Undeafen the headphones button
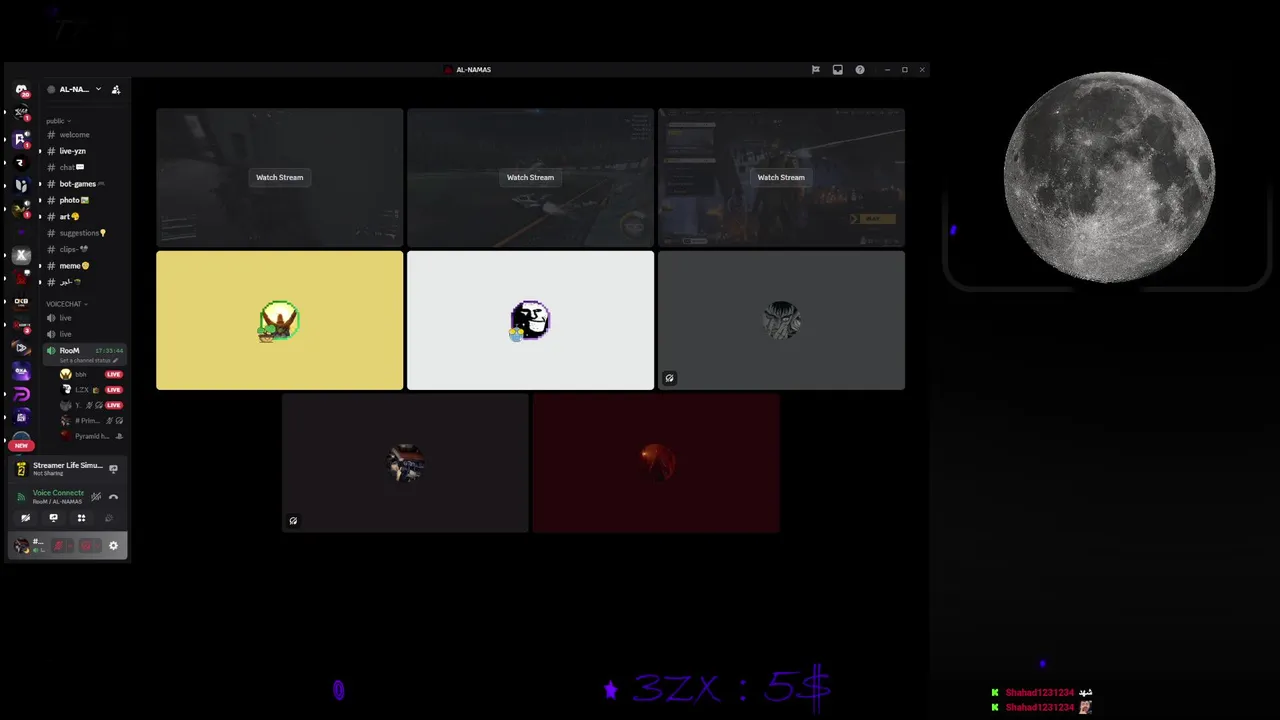Screen dimensions: 1280x720 pos(86,545)
